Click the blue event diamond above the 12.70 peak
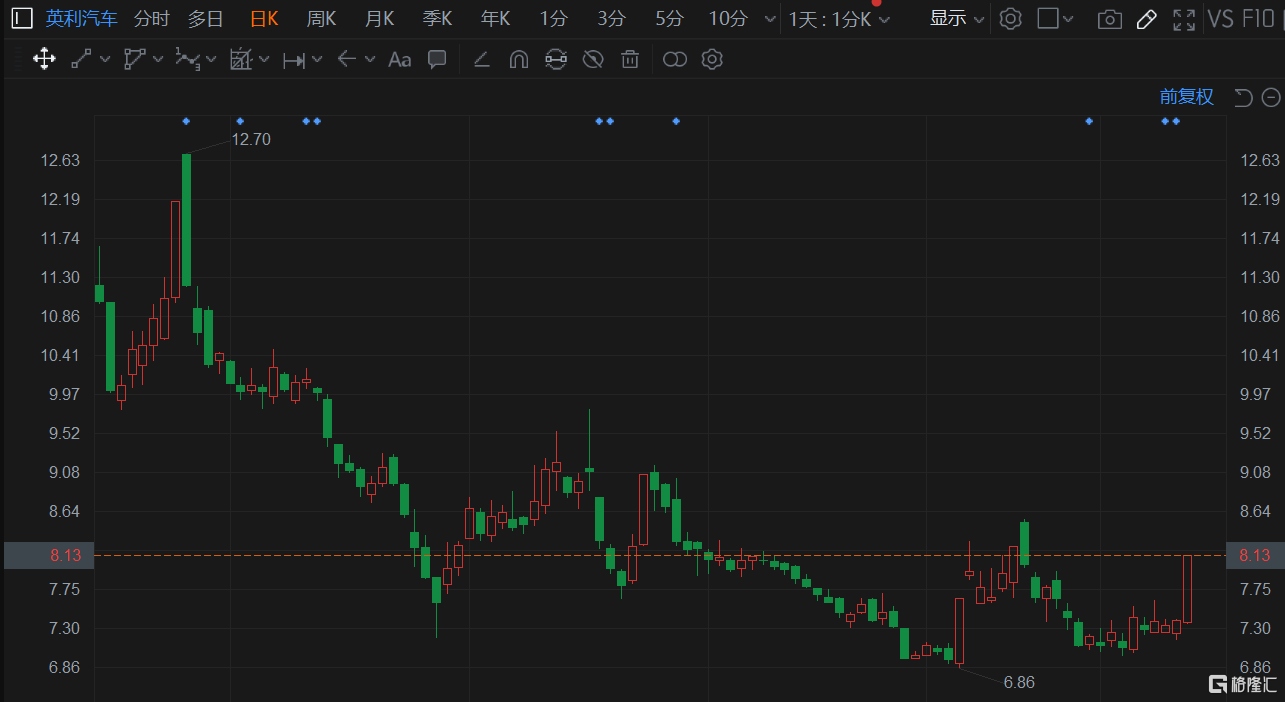Image resolution: width=1285 pixels, height=702 pixels. coord(186,121)
